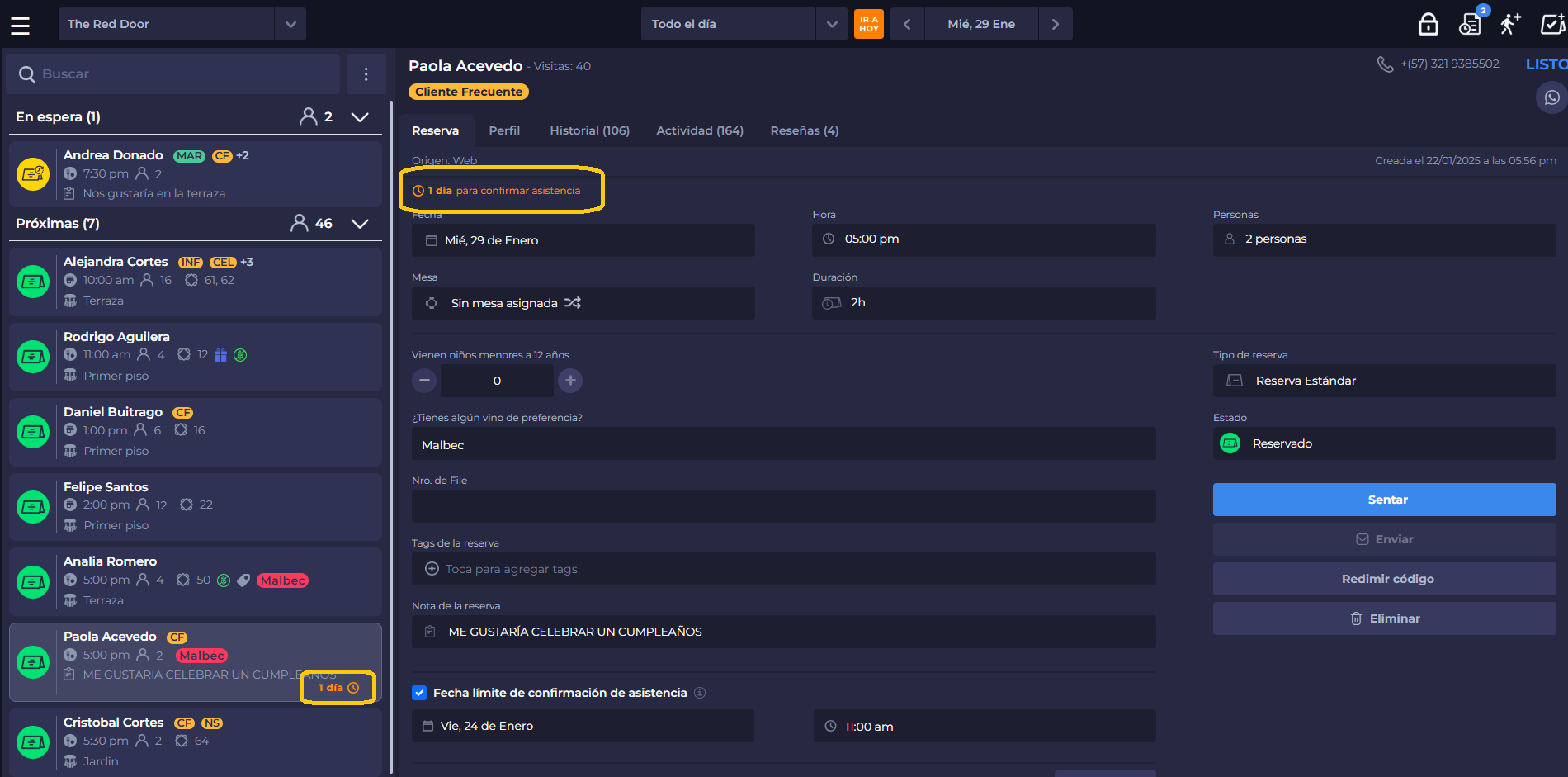The image size is (1568, 777).
Task: Open the receipts icon with badge 2
Action: (x=1470, y=25)
